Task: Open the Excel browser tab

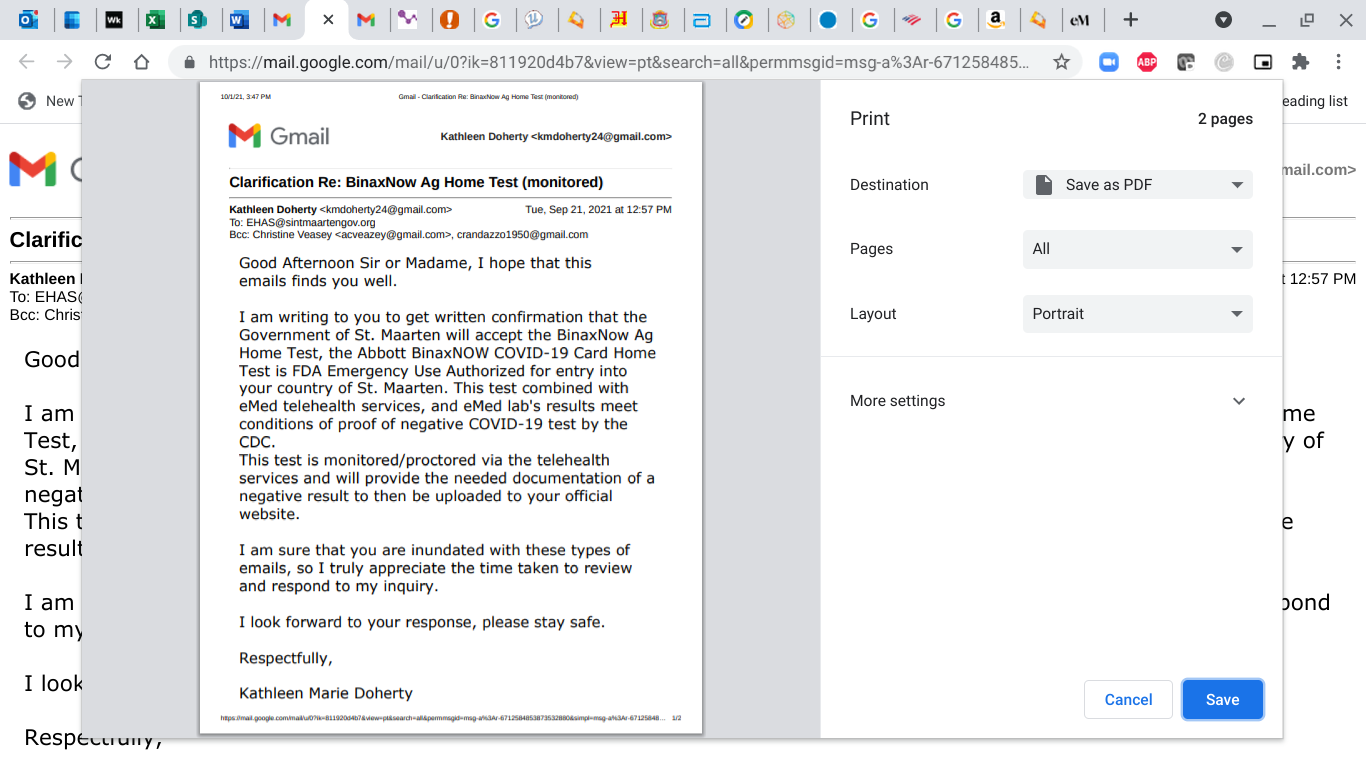Action: click(x=155, y=19)
